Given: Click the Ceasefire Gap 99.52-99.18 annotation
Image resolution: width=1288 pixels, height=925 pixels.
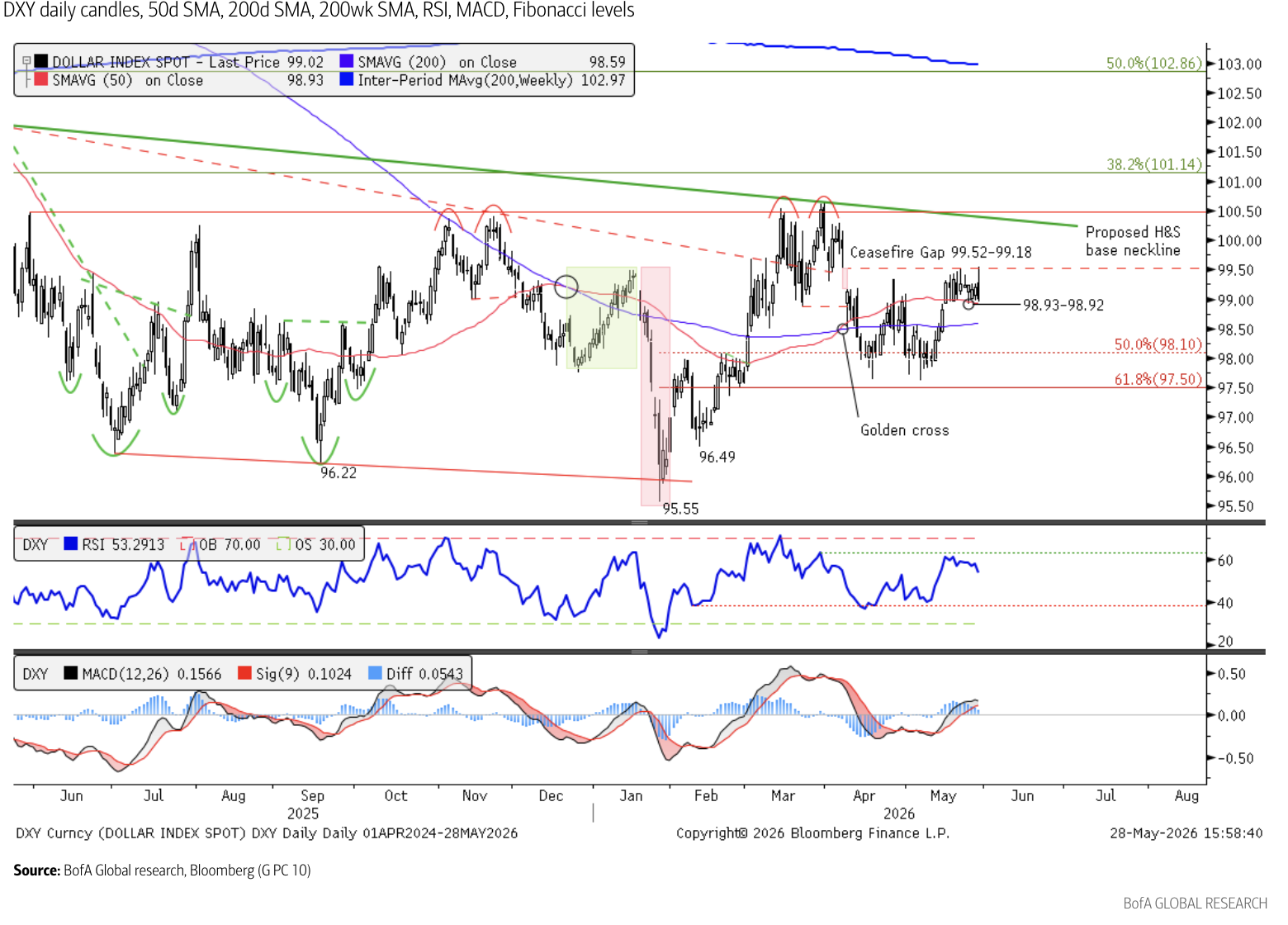Looking at the screenshot, I should click(941, 253).
